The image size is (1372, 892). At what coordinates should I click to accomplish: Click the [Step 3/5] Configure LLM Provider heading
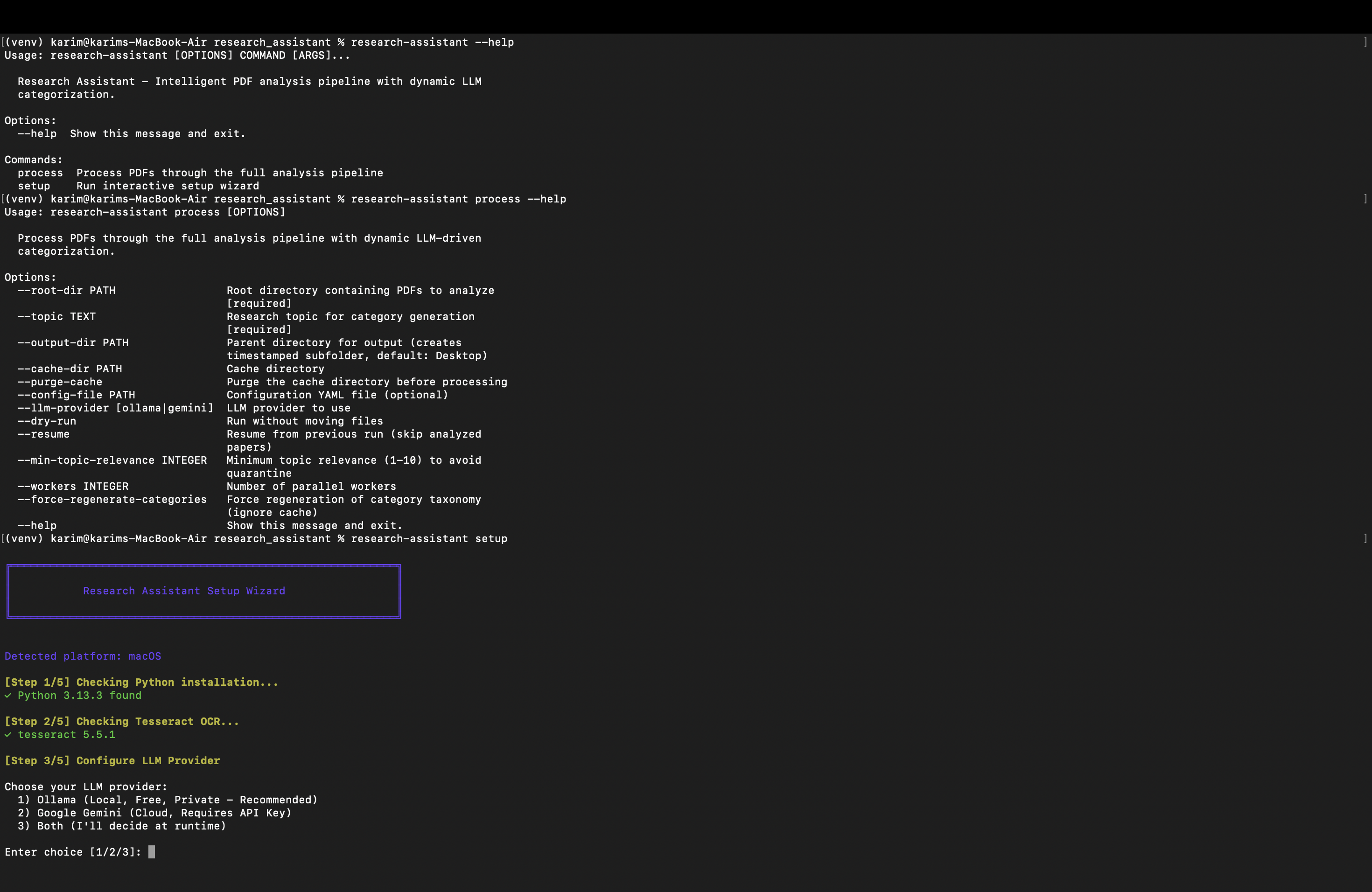[x=112, y=760]
